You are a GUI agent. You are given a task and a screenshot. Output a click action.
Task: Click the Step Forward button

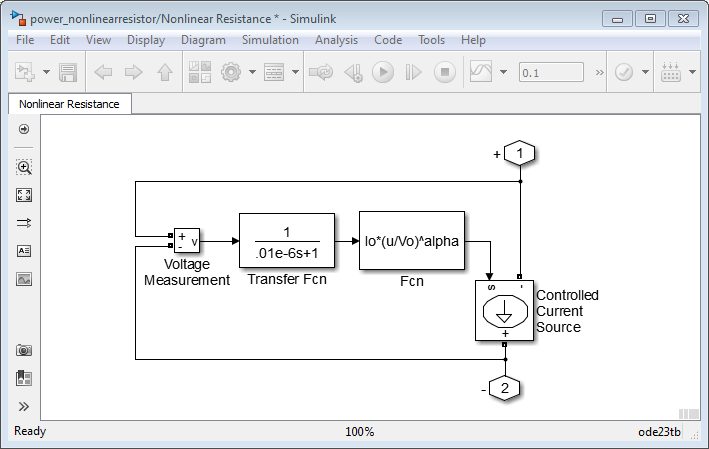pyautogui.click(x=414, y=73)
